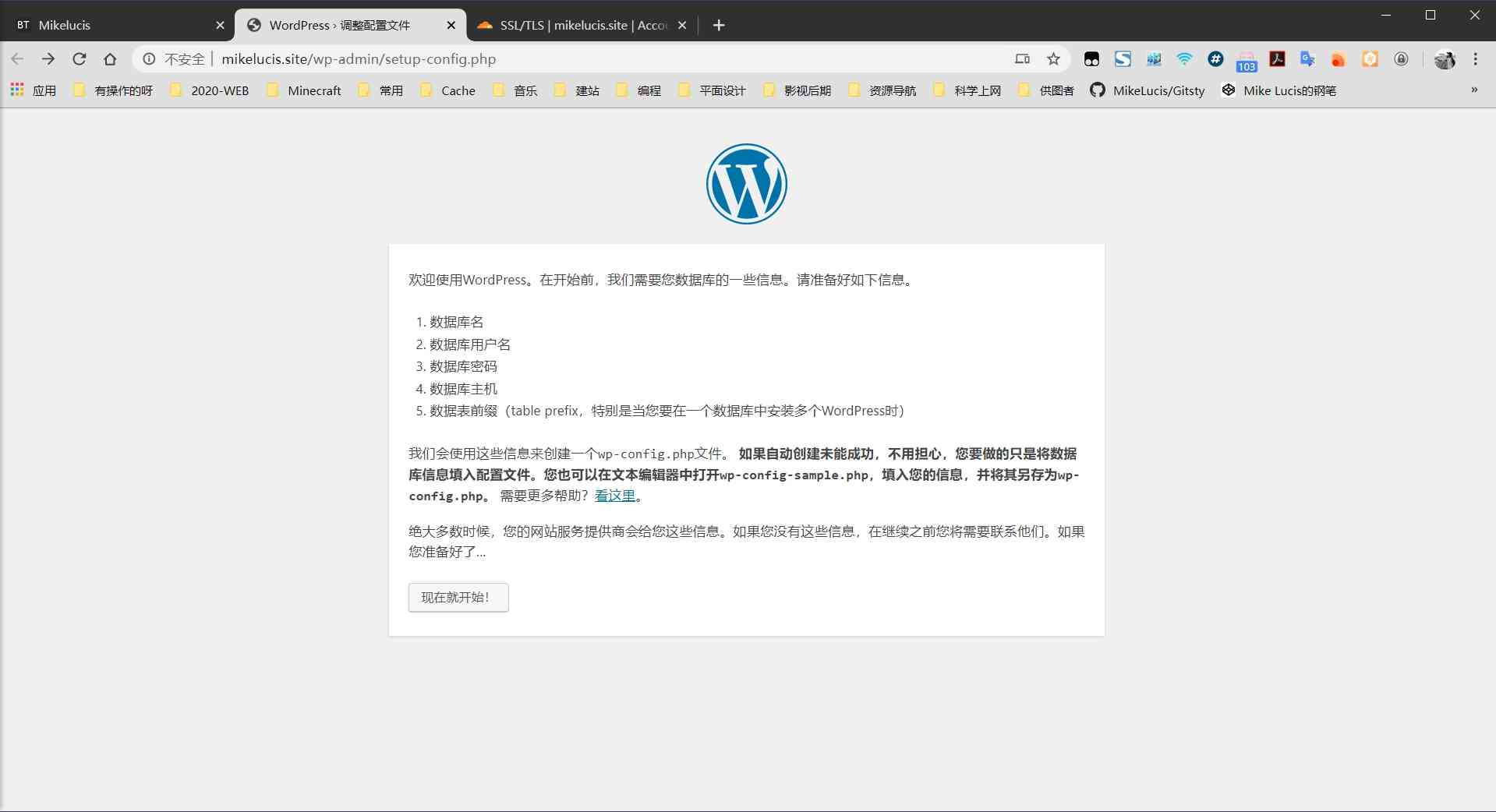Image resolution: width=1496 pixels, height=812 pixels.
Task: Expand the 科学上网 bookmark folder
Action: [967, 90]
